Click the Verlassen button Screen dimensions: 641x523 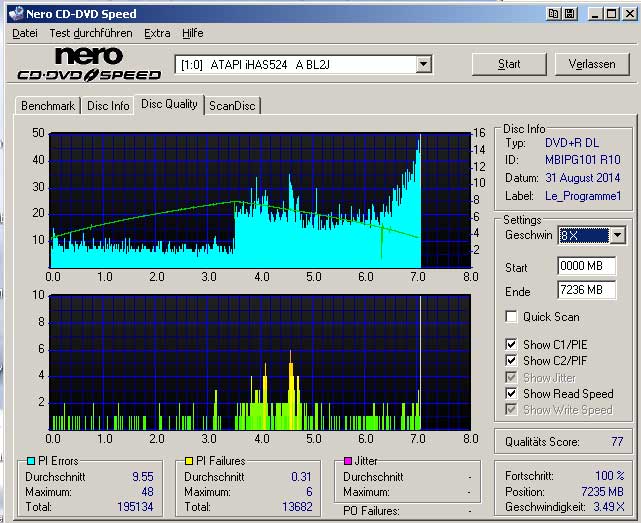click(x=592, y=64)
